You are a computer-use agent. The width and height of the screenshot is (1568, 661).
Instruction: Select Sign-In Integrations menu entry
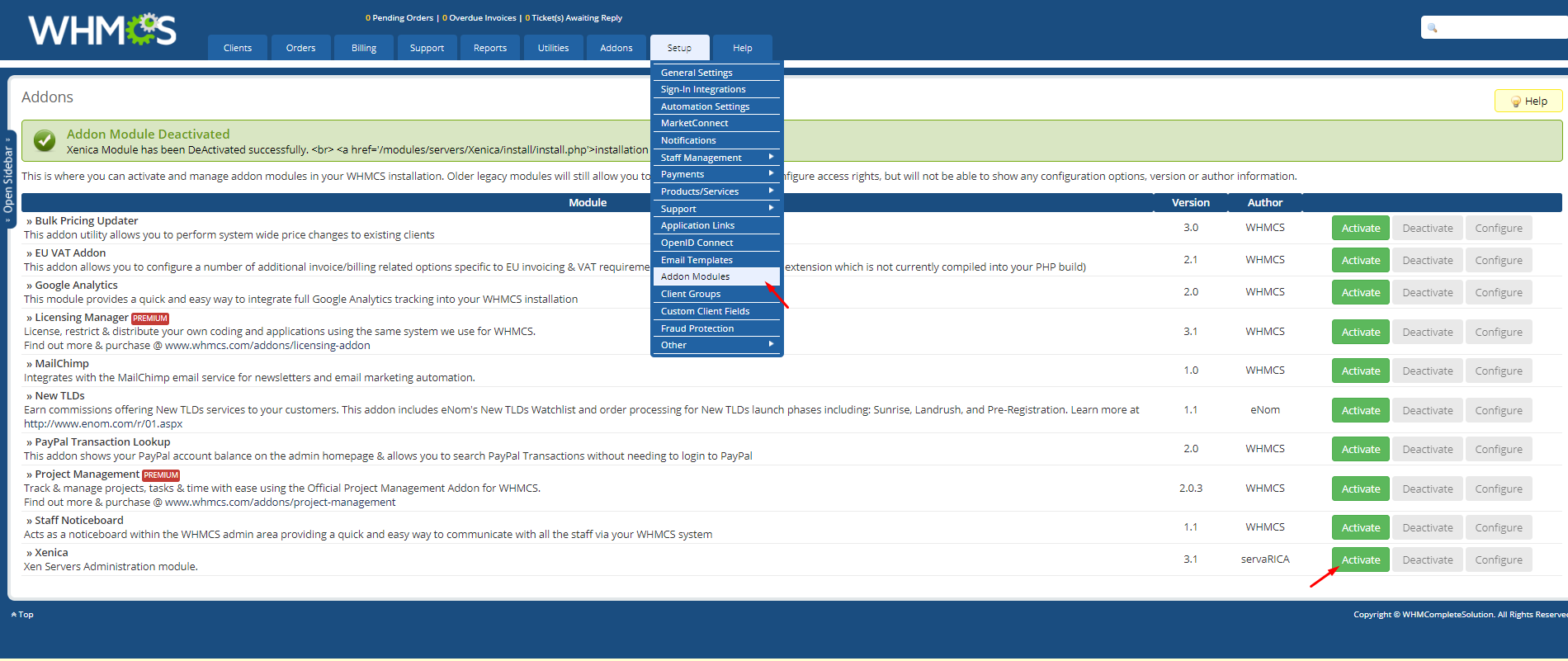716,89
